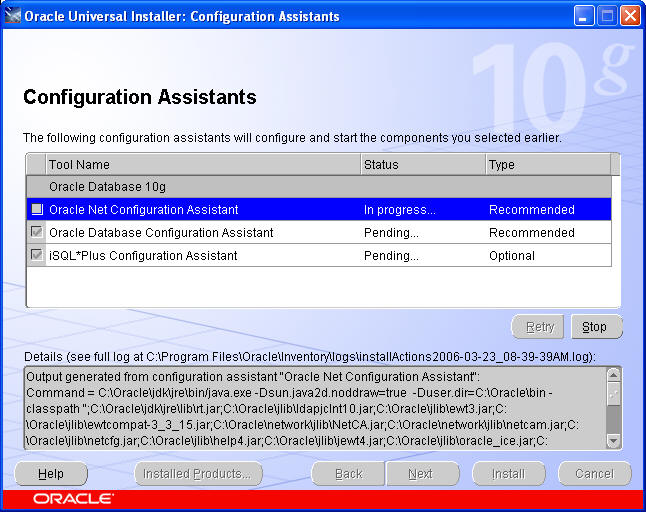The width and height of the screenshot is (646, 512).
Task: Click the Status column header
Action: tap(422, 164)
